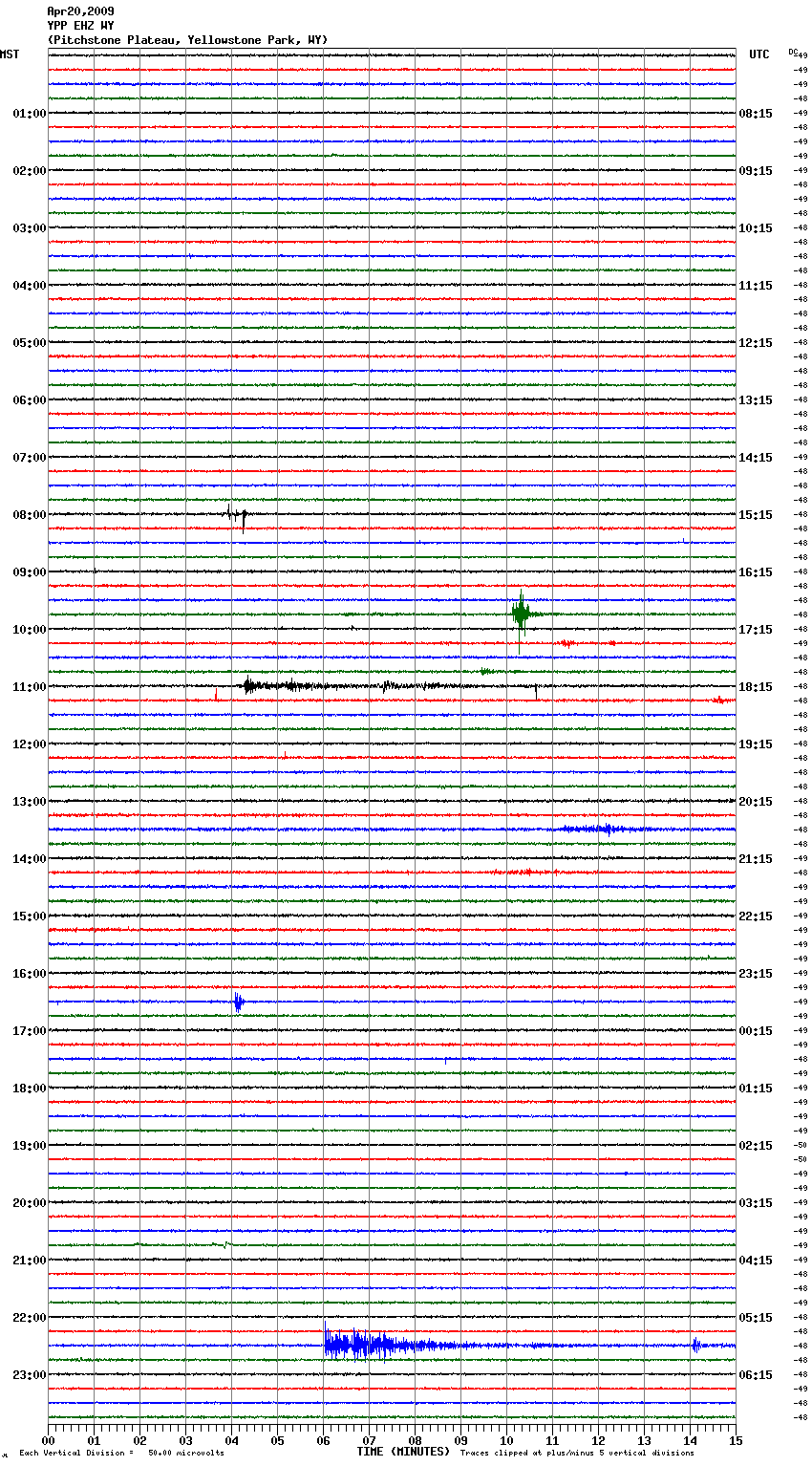This screenshot has height=1466, width=812.
Task: Click the 15:15 UTC time label
Action: [756, 515]
